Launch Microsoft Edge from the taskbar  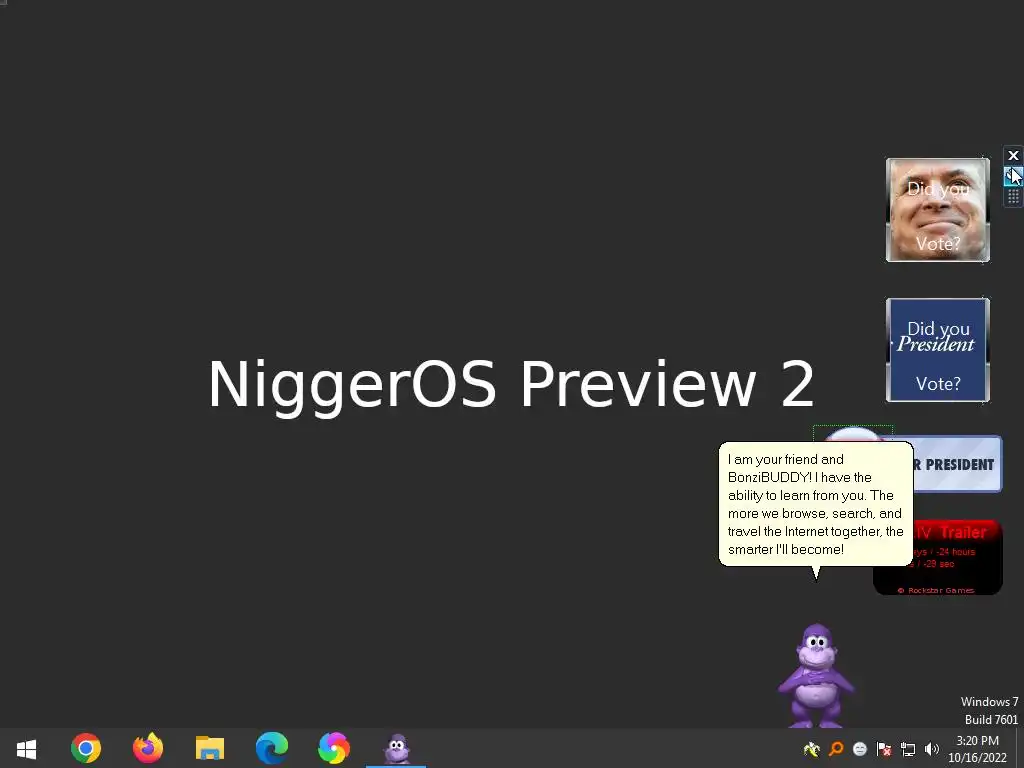click(272, 748)
